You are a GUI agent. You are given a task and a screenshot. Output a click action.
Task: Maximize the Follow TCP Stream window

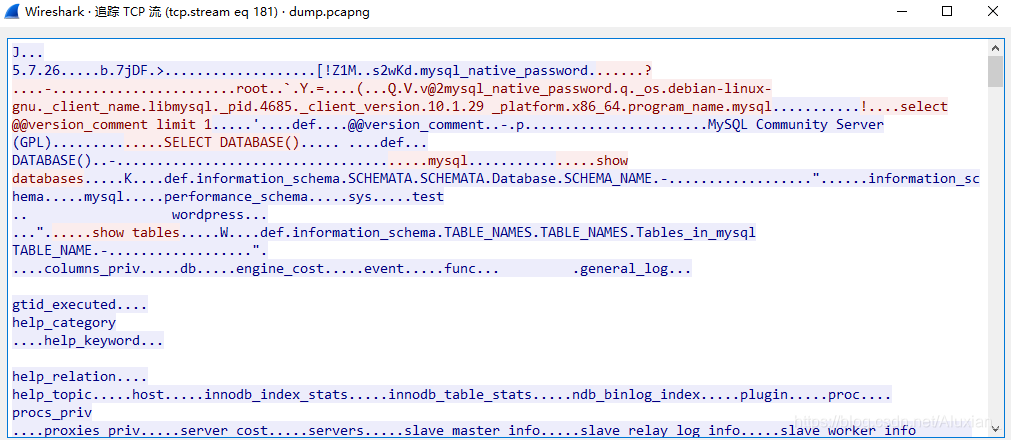coord(947,12)
